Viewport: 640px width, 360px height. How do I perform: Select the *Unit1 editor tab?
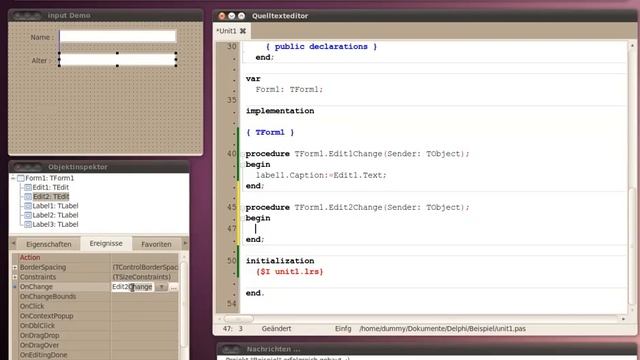click(226, 31)
